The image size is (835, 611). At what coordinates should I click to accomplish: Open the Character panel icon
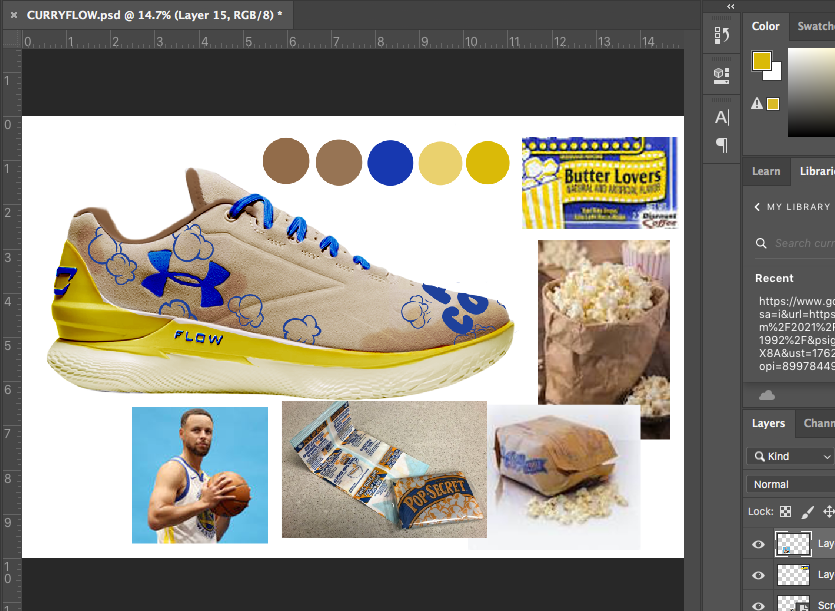pyautogui.click(x=722, y=117)
